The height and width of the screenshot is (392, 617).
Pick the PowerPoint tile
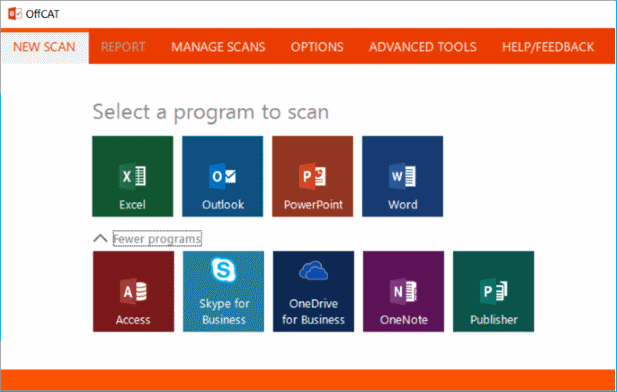312,176
